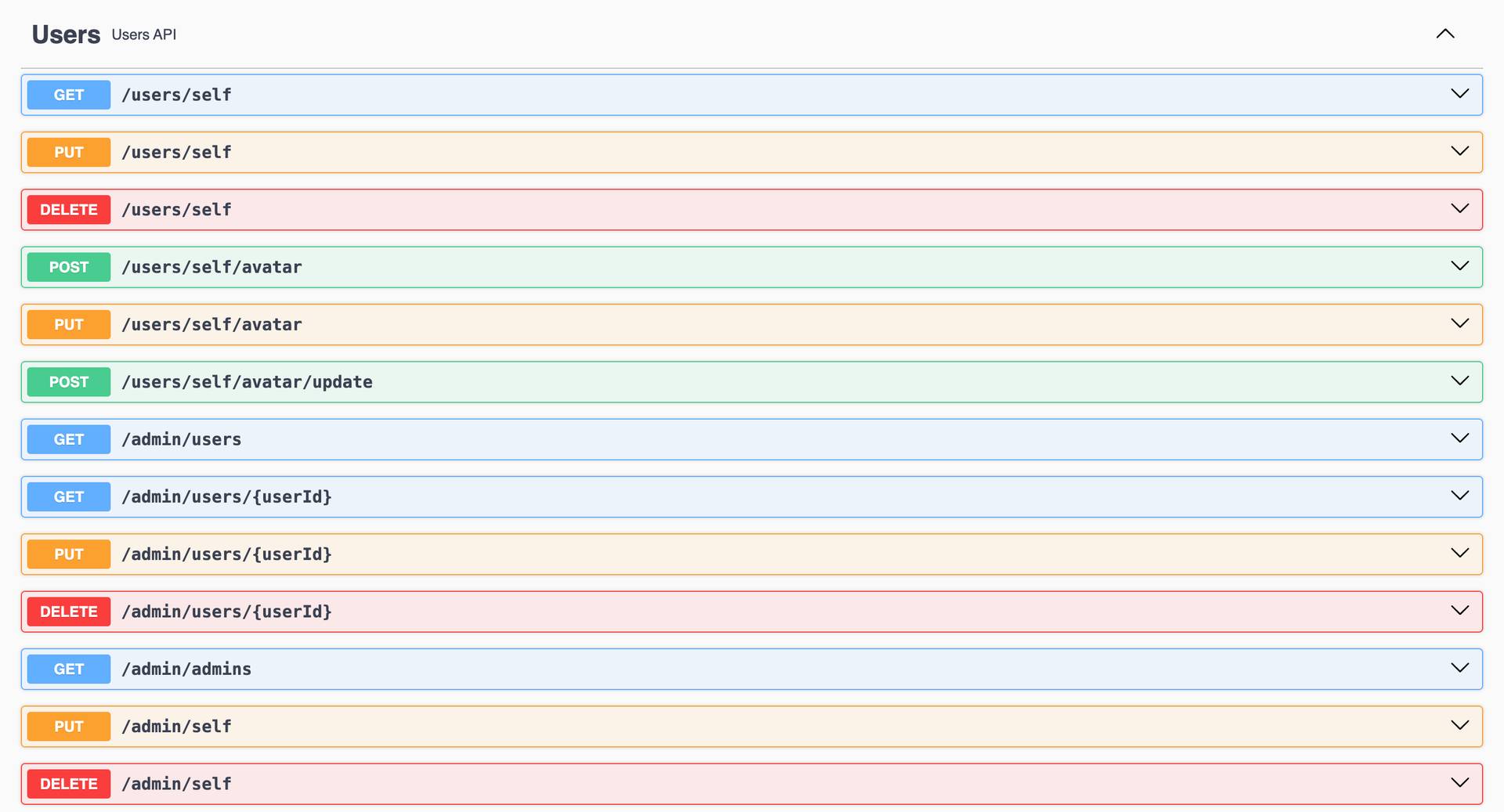Expand the PUT /admin/self chevron
This screenshot has height=812, width=1504.
coord(1459,725)
